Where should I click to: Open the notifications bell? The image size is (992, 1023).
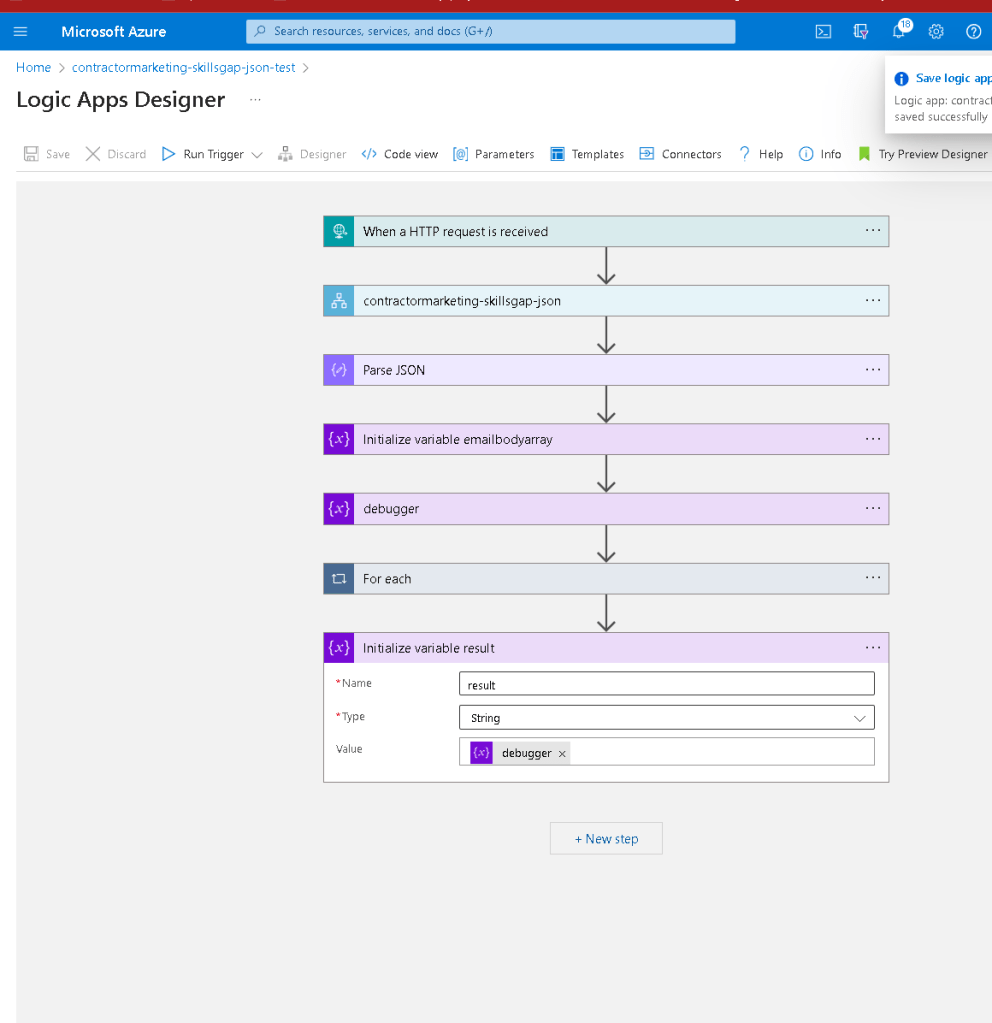pos(899,31)
